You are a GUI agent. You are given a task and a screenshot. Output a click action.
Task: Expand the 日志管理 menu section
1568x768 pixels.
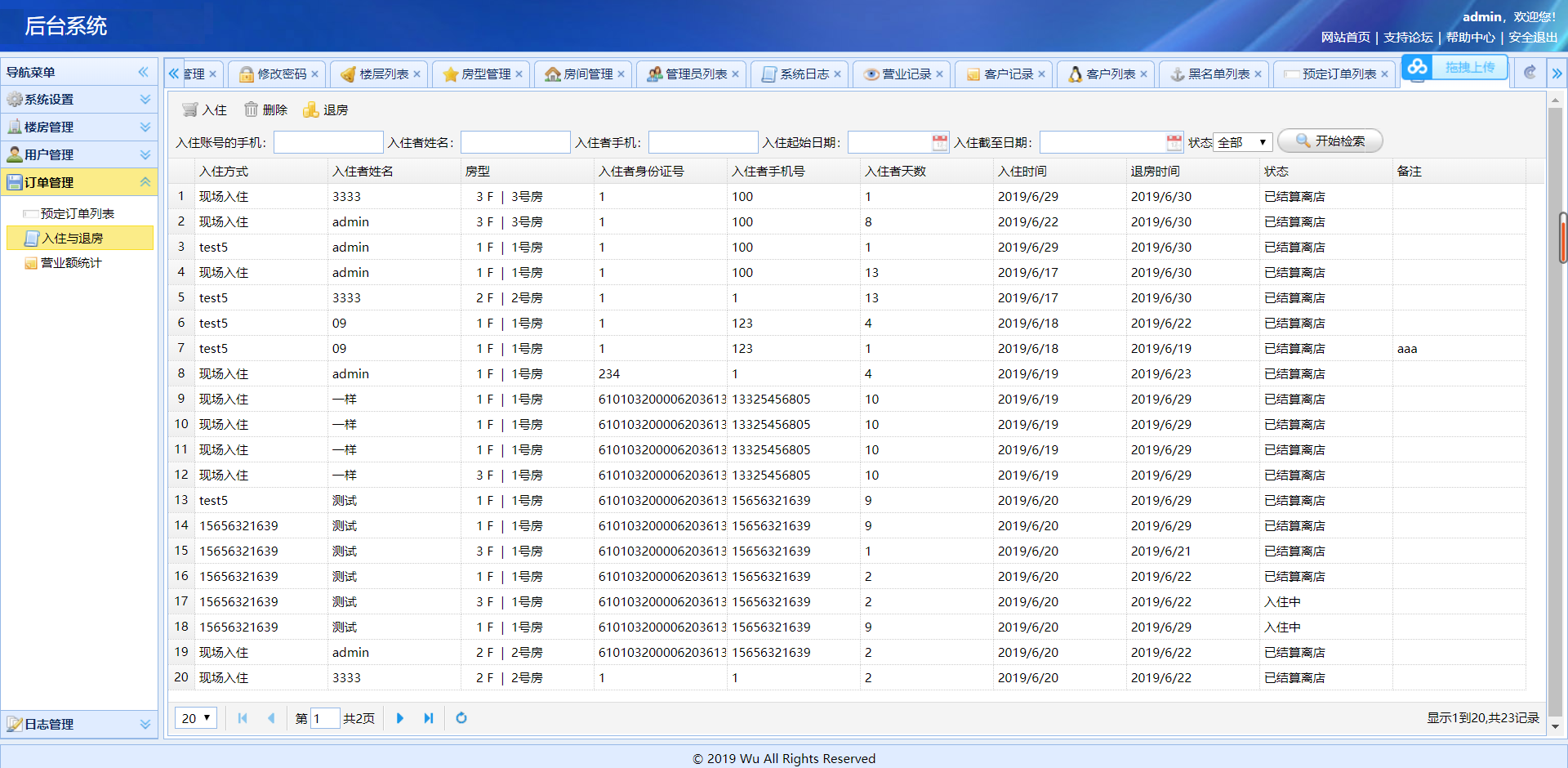click(145, 725)
